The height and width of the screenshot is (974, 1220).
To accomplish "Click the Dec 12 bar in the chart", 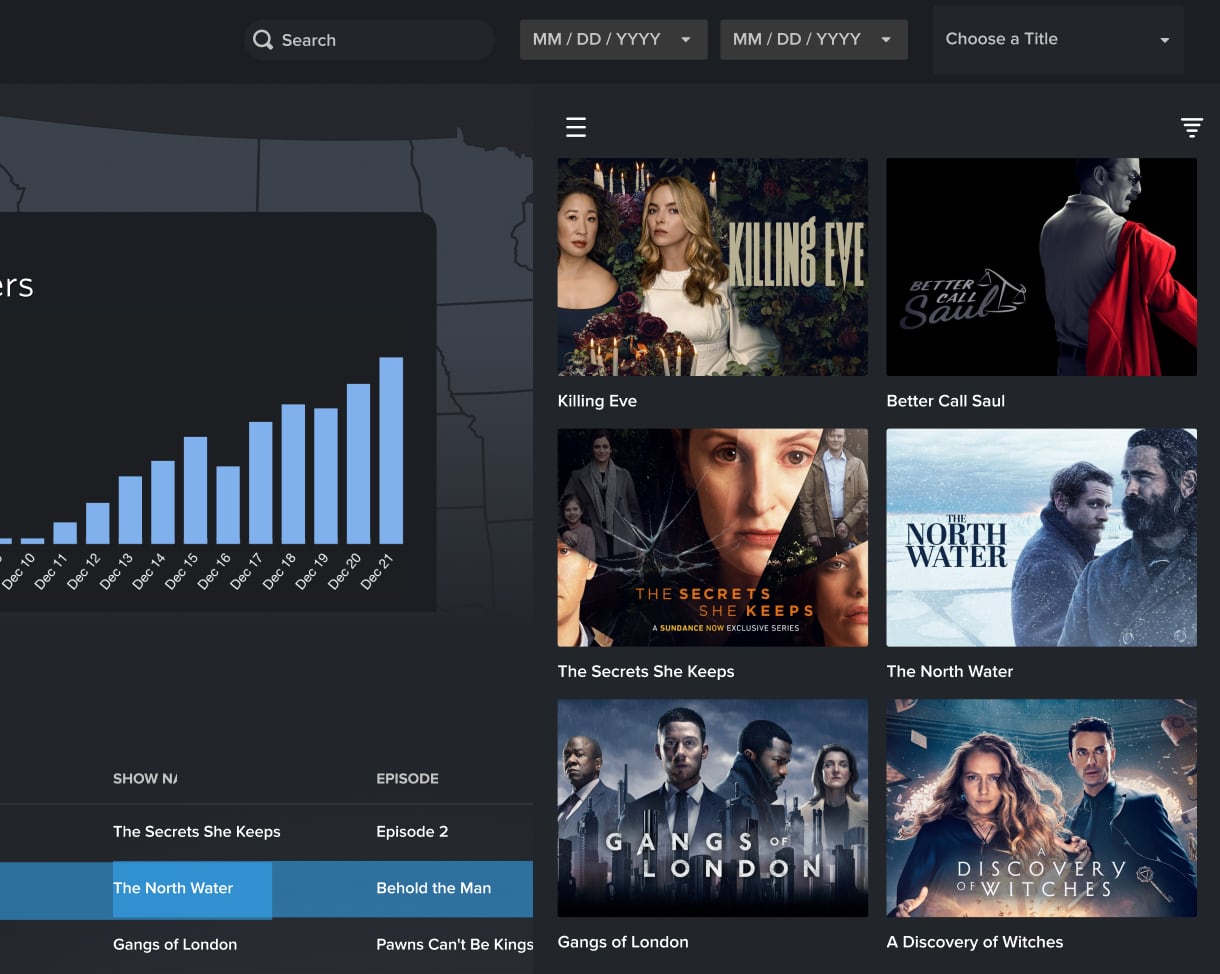I will click(98, 523).
